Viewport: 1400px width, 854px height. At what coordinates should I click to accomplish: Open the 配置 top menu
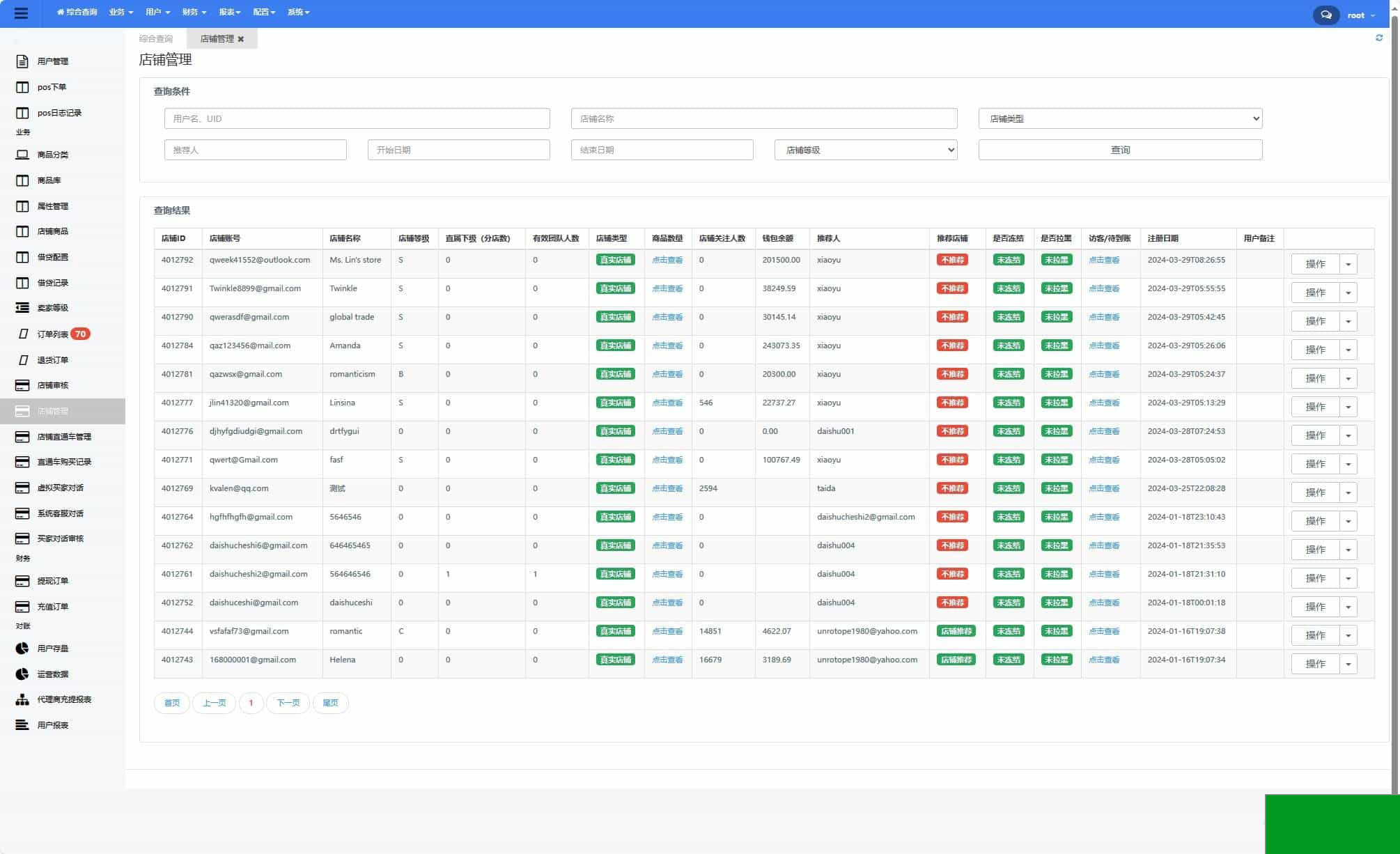pyautogui.click(x=264, y=13)
